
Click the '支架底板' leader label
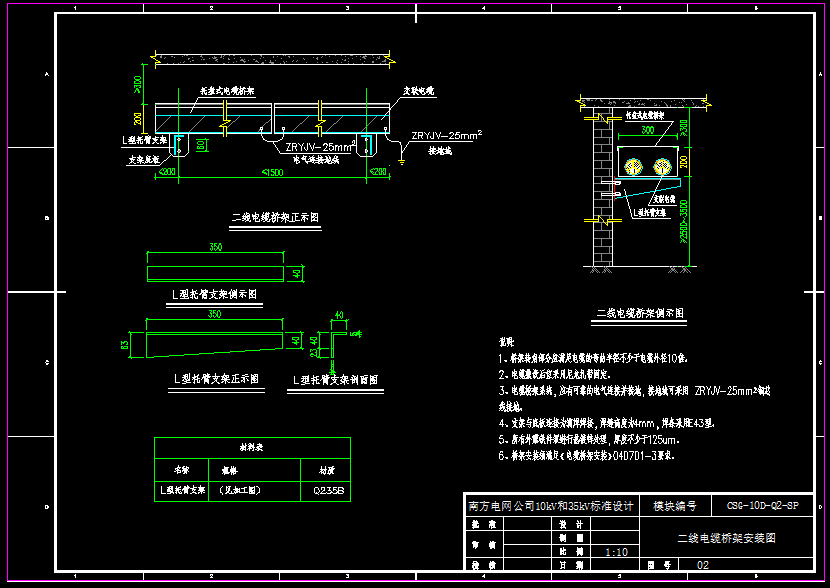click(x=143, y=159)
